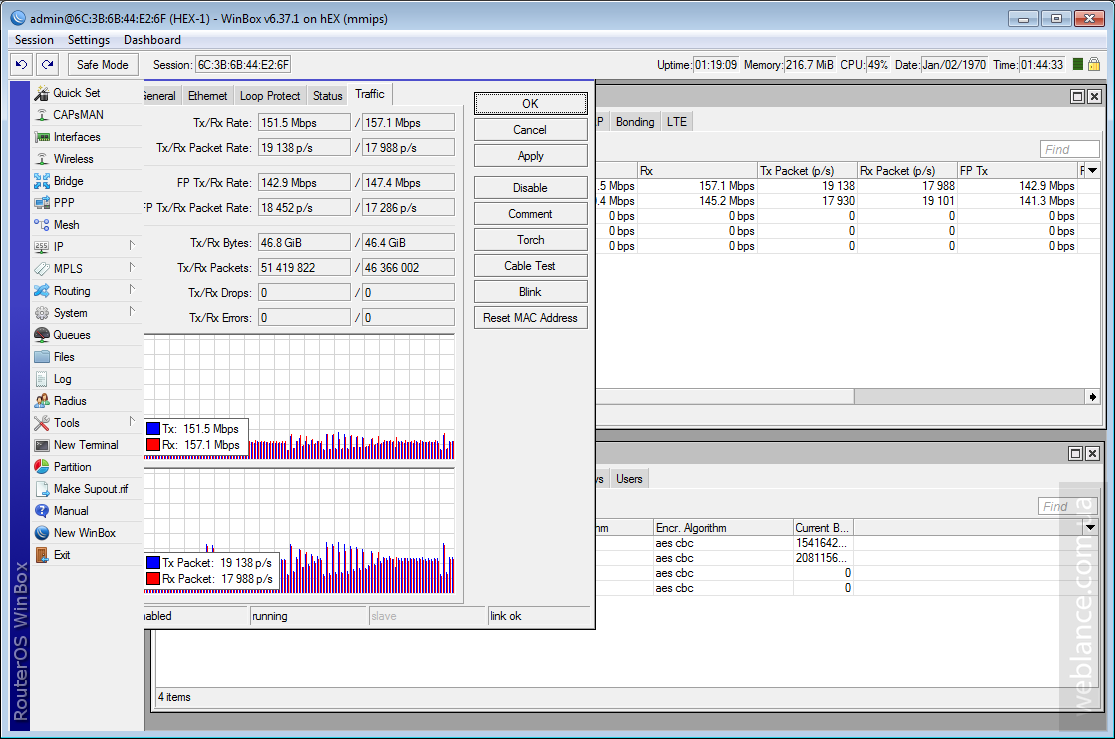Open the Settings menu
The width and height of the screenshot is (1115, 739).
(89, 40)
